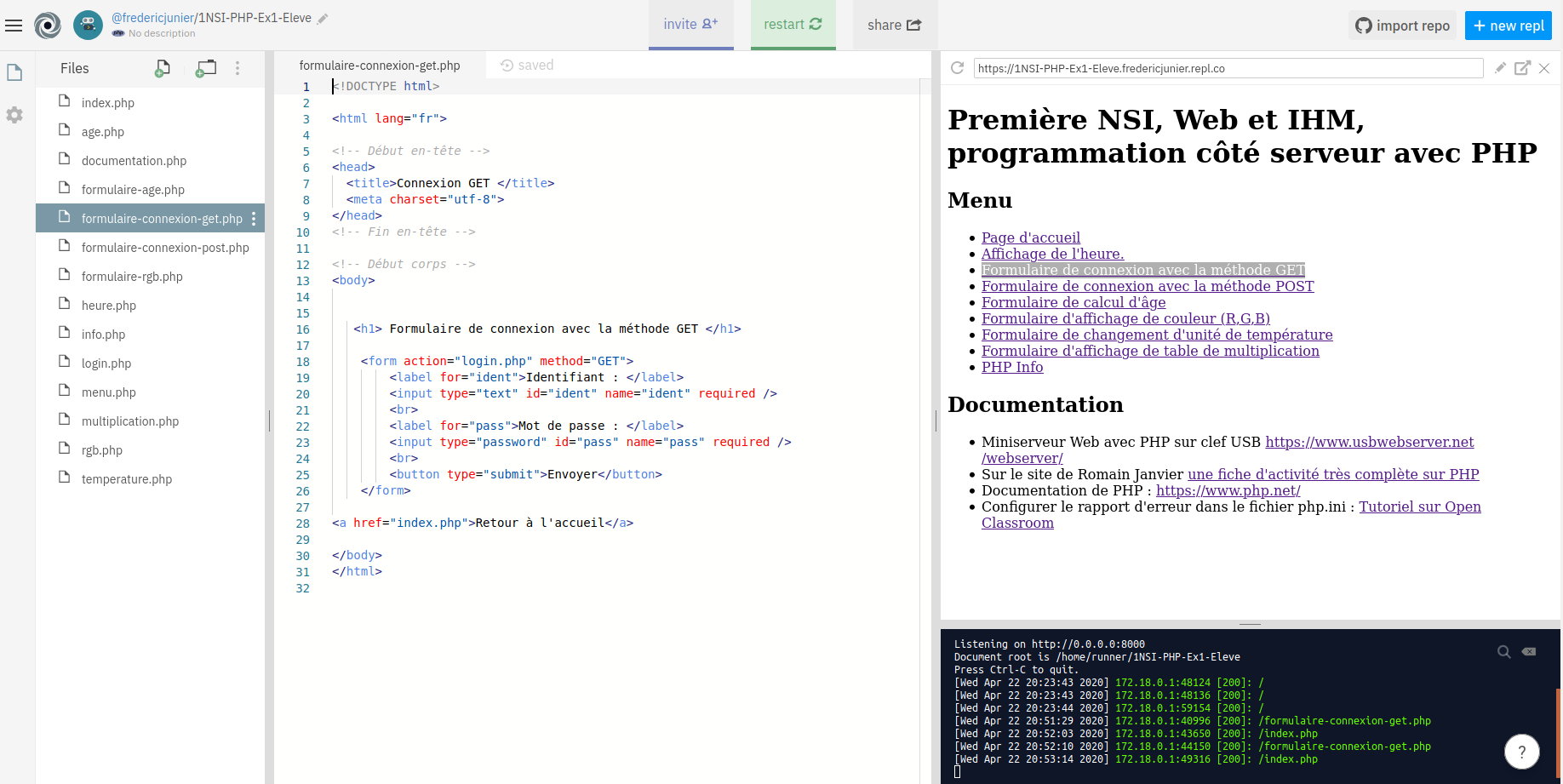This screenshot has height=784, width=1563.
Task: Search the console output
Action: tap(1504, 651)
